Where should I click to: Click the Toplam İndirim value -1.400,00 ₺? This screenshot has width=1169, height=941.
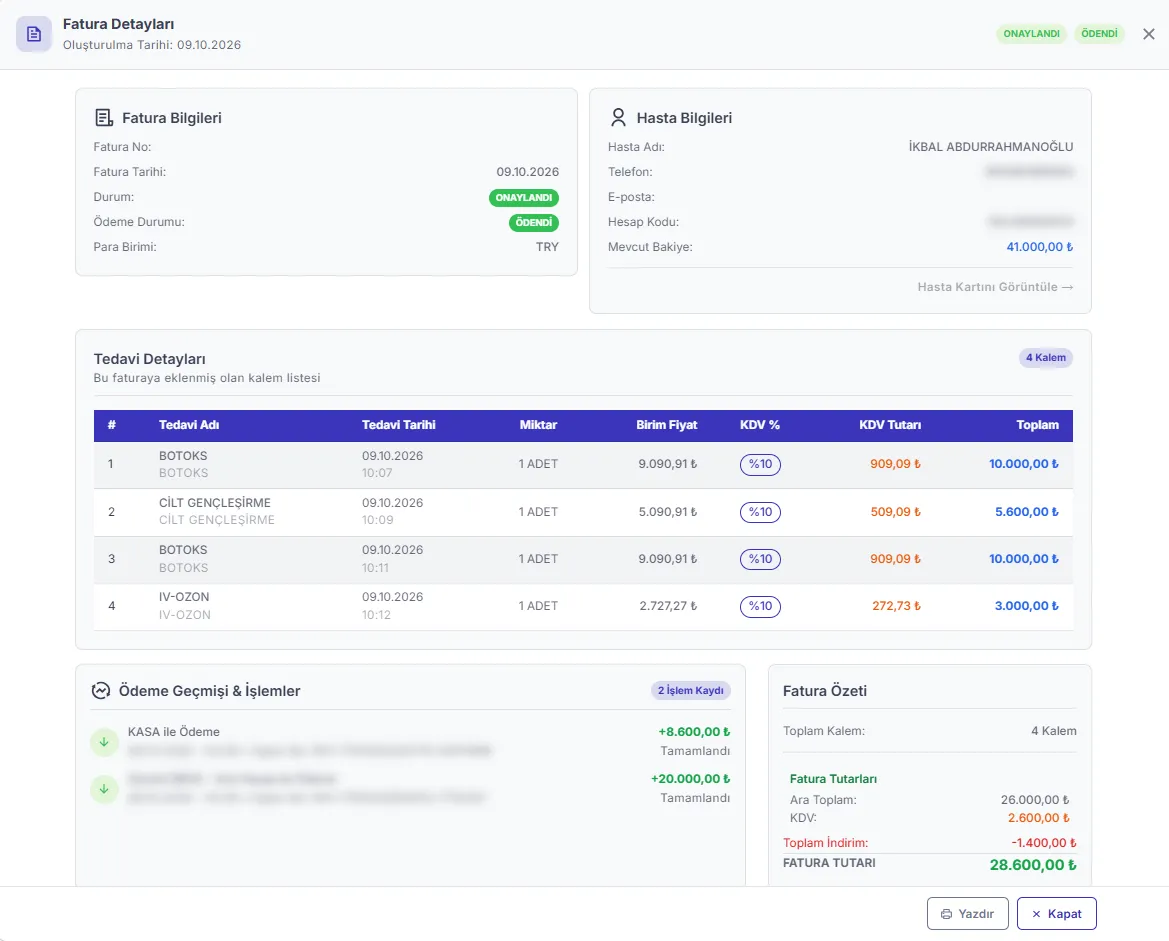(1044, 843)
